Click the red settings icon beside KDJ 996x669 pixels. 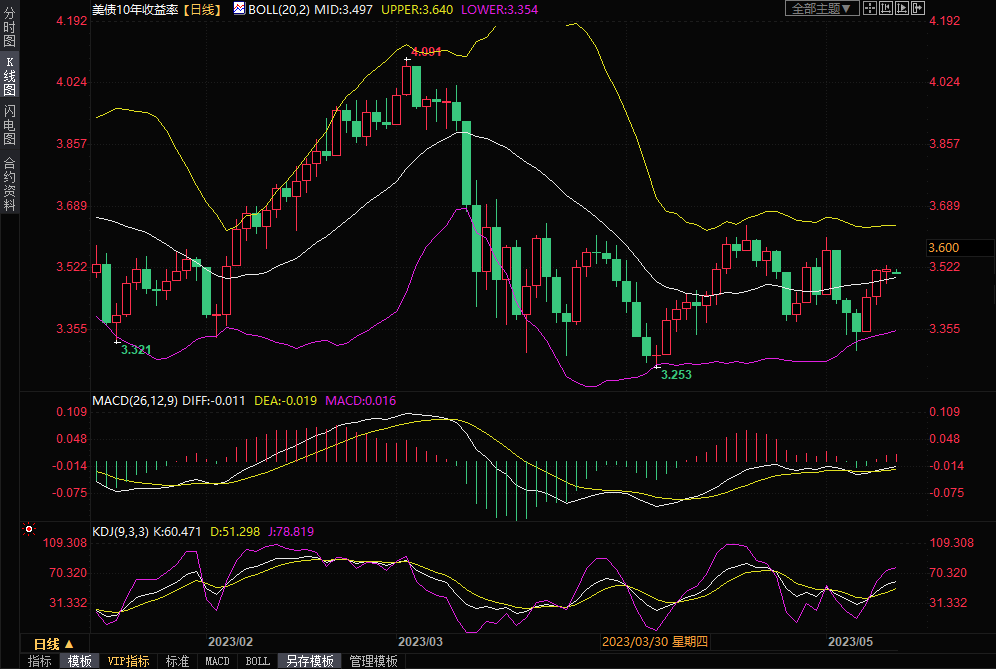point(29,530)
